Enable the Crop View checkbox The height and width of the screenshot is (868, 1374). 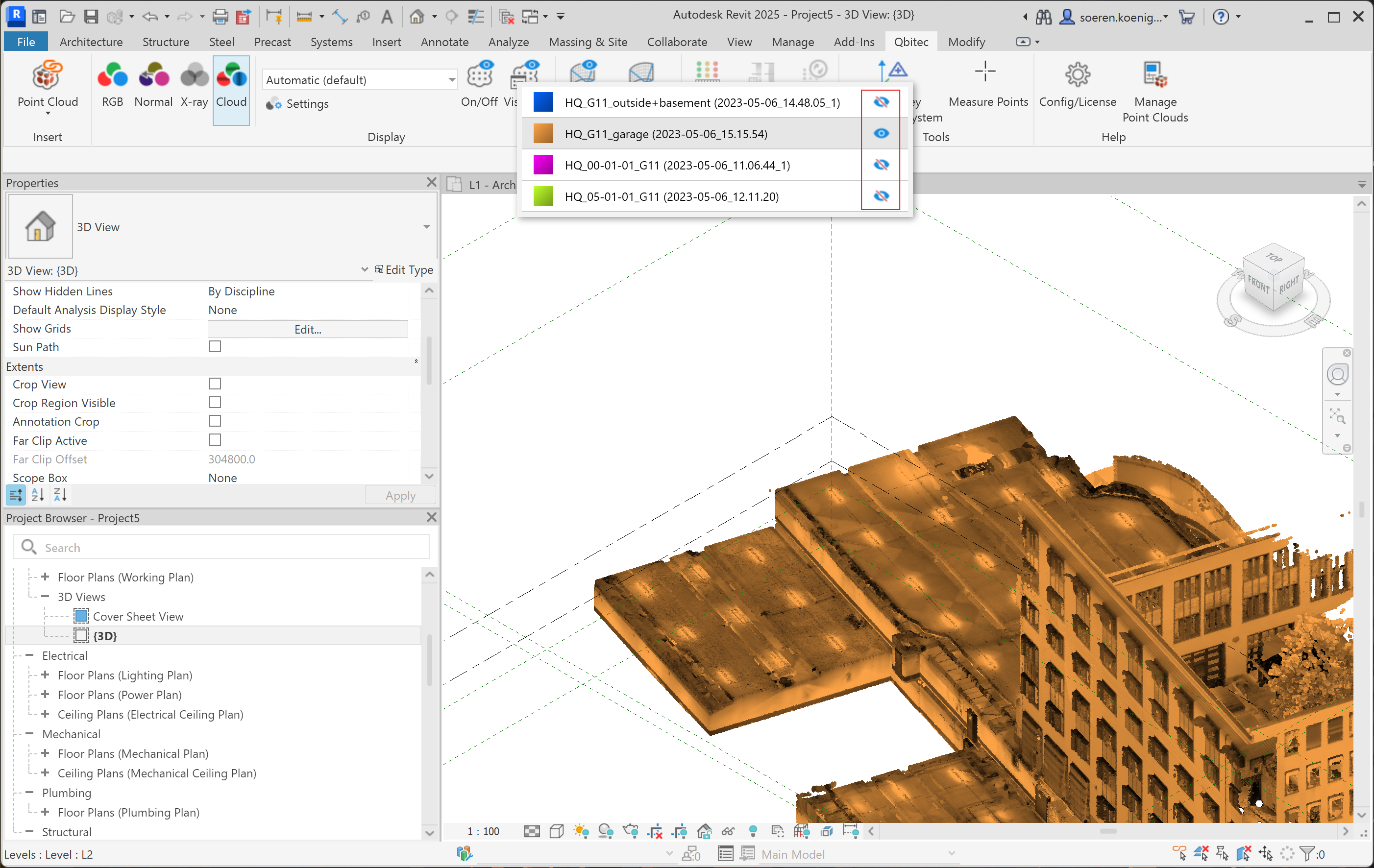[215, 384]
